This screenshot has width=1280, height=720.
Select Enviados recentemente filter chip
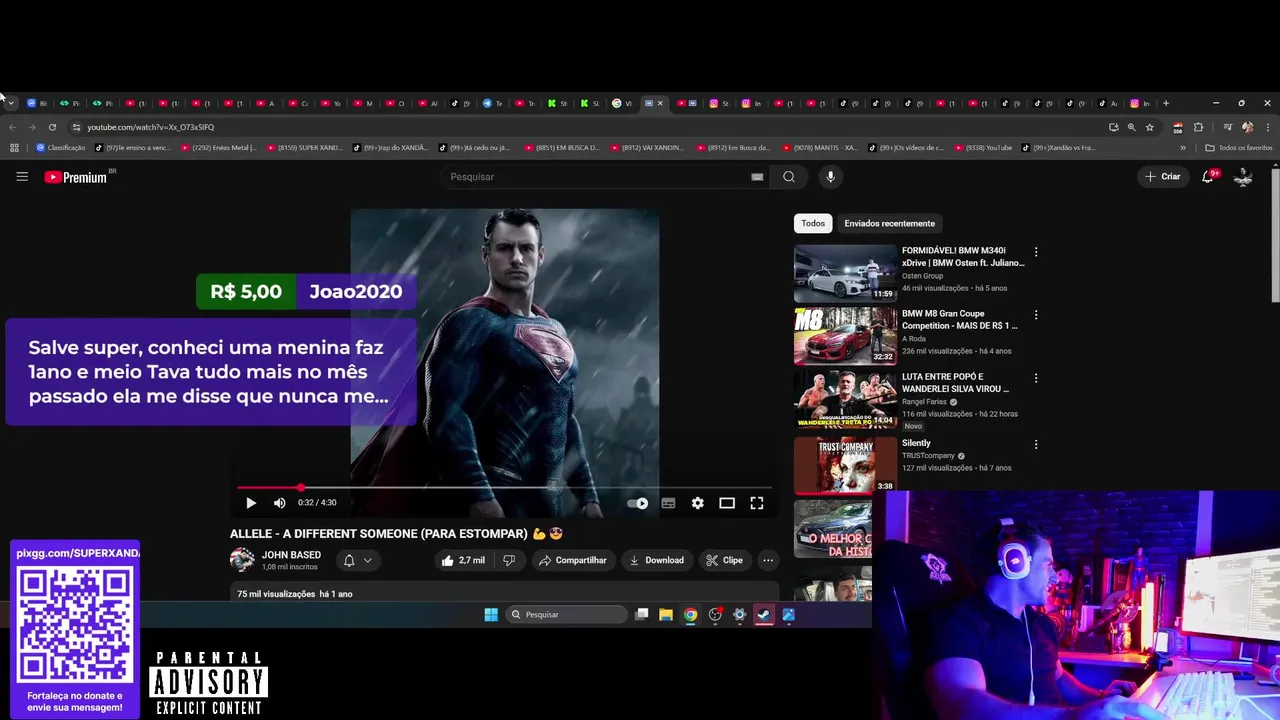(x=889, y=223)
